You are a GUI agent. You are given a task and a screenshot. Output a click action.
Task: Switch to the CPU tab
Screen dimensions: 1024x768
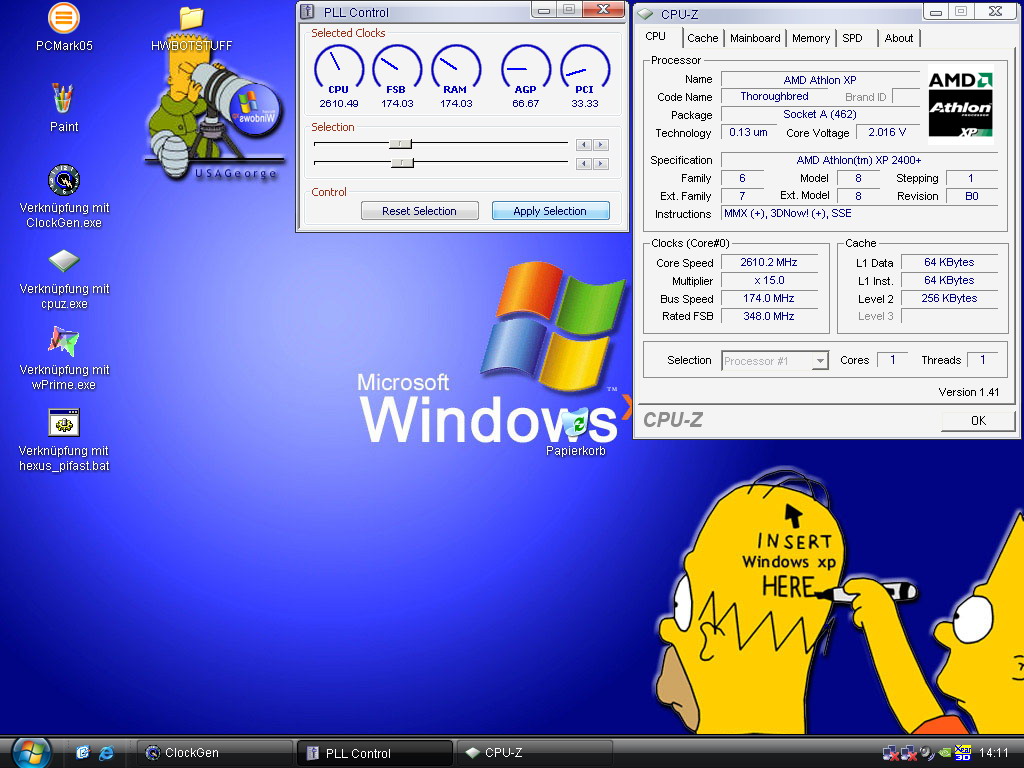(x=656, y=37)
